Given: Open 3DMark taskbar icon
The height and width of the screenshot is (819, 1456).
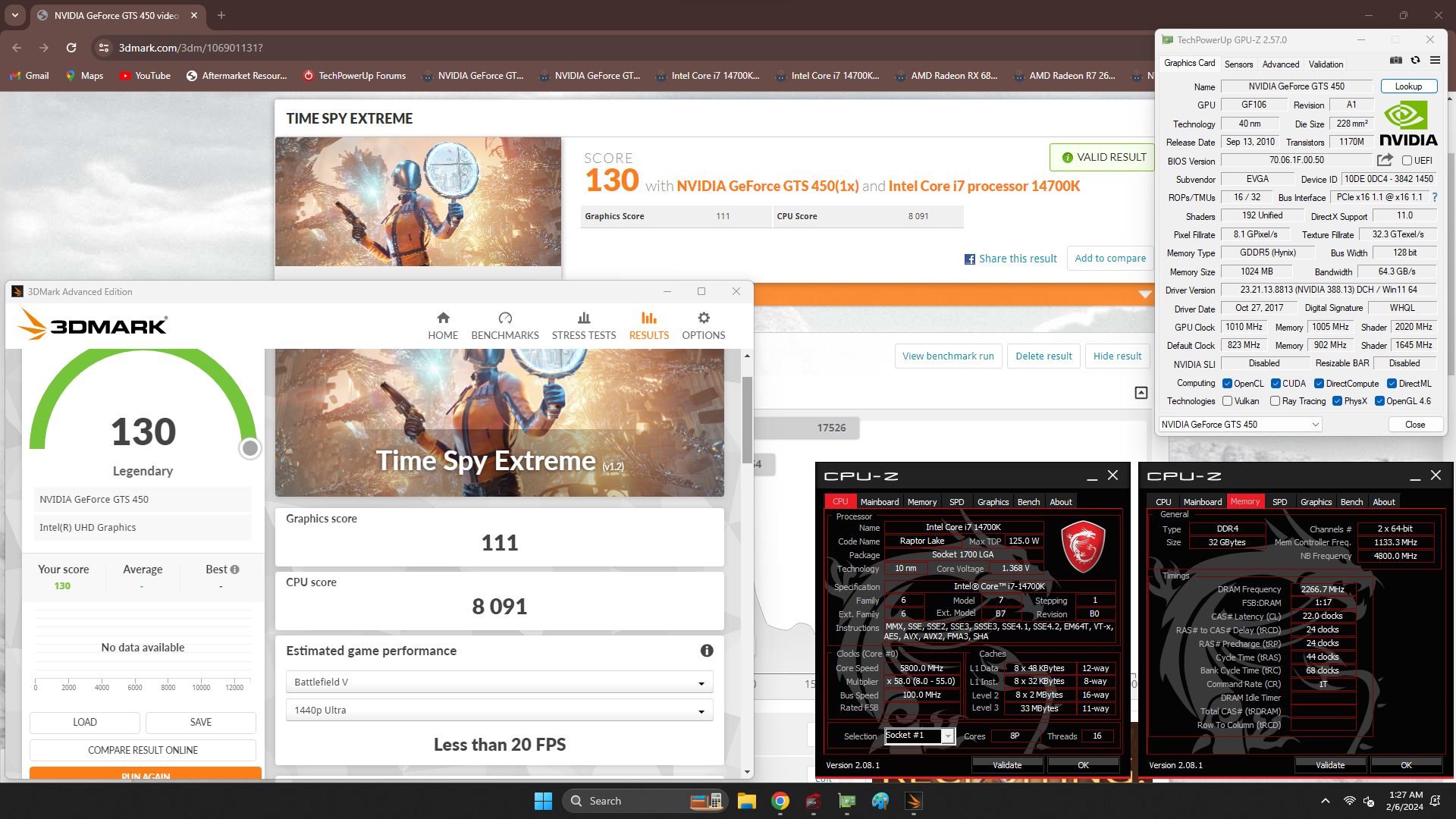Looking at the screenshot, I should (x=913, y=801).
